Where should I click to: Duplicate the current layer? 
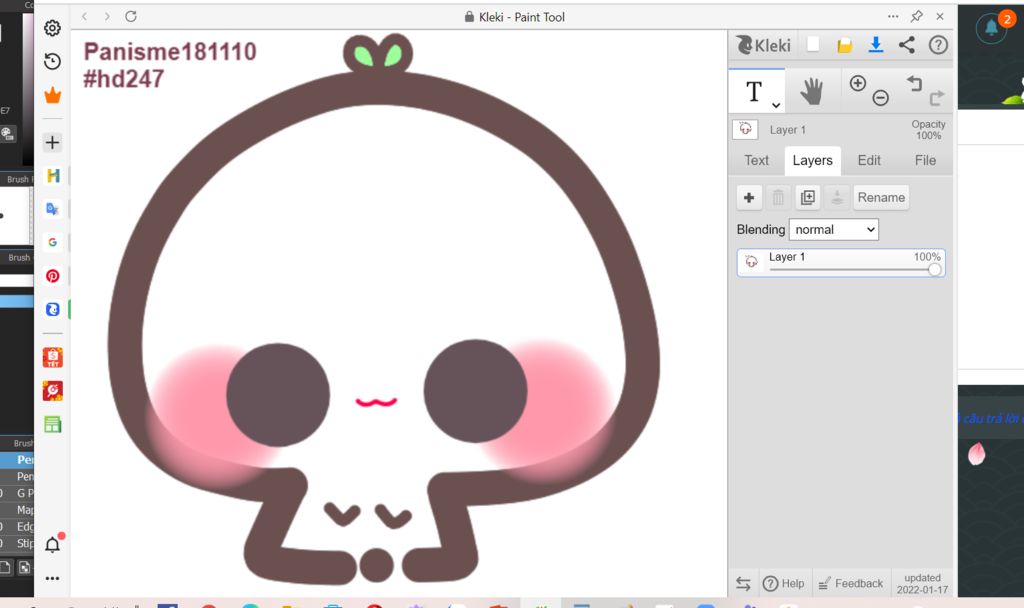pos(808,197)
